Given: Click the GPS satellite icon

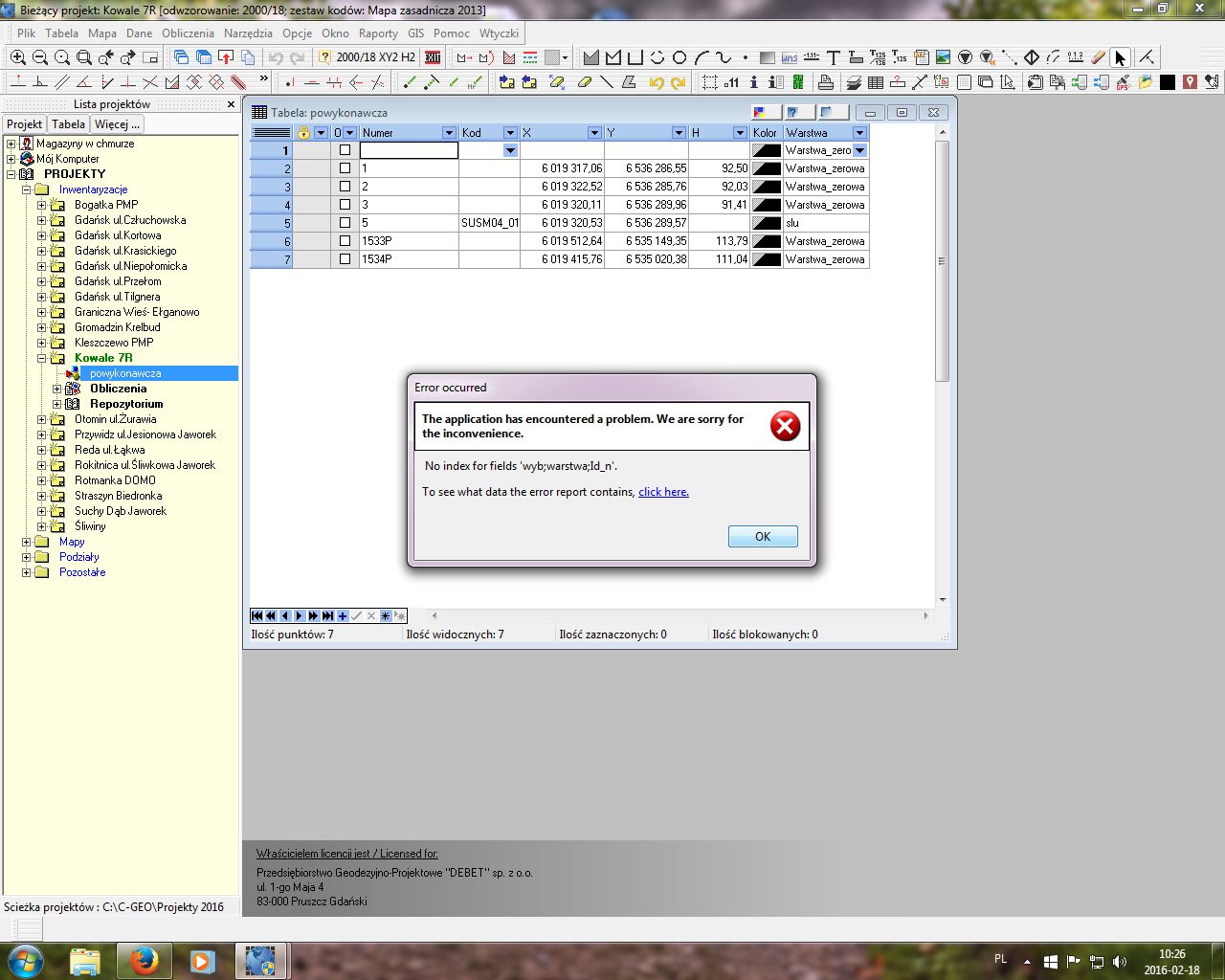Looking at the screenshot, I should (1123, 82).
